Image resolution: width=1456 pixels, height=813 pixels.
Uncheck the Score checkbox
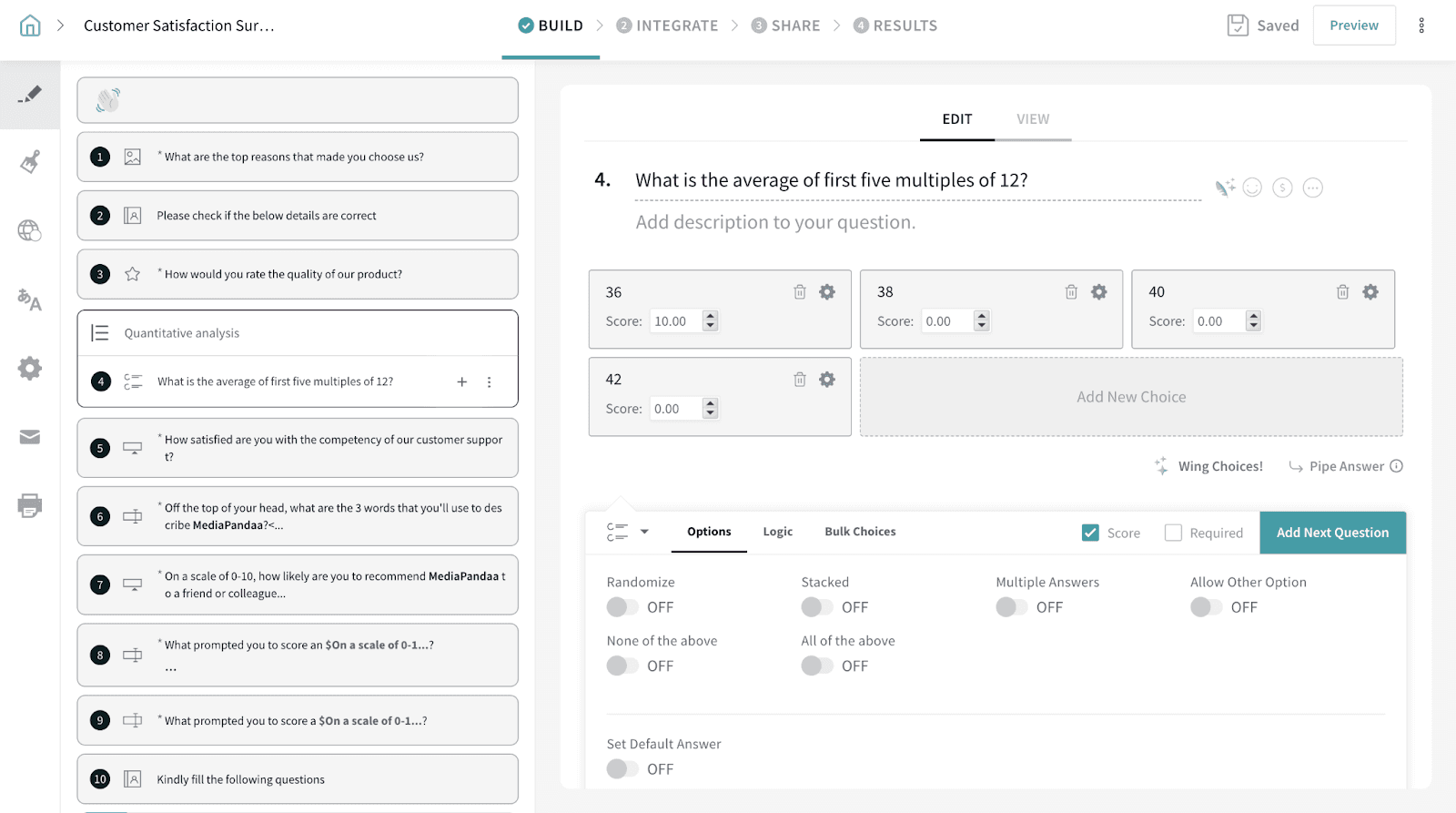pos(1090,533)
